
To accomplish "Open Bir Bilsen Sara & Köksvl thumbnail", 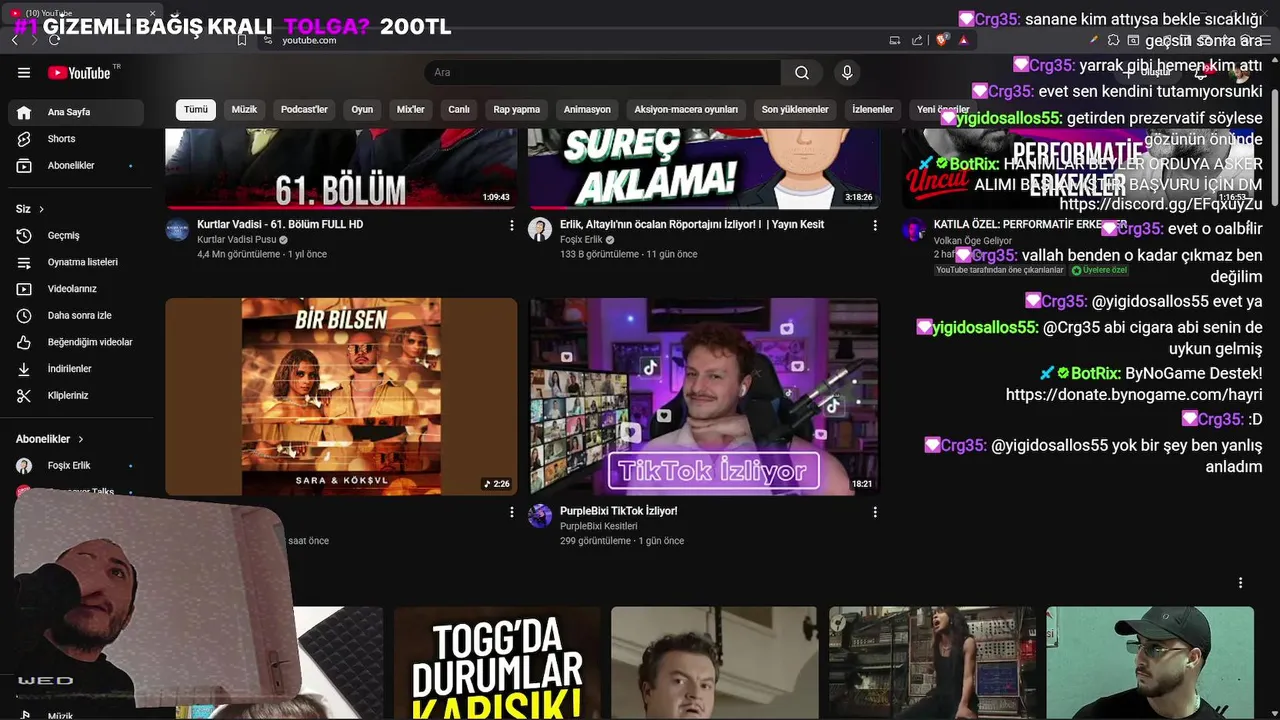I will point(341,396).
